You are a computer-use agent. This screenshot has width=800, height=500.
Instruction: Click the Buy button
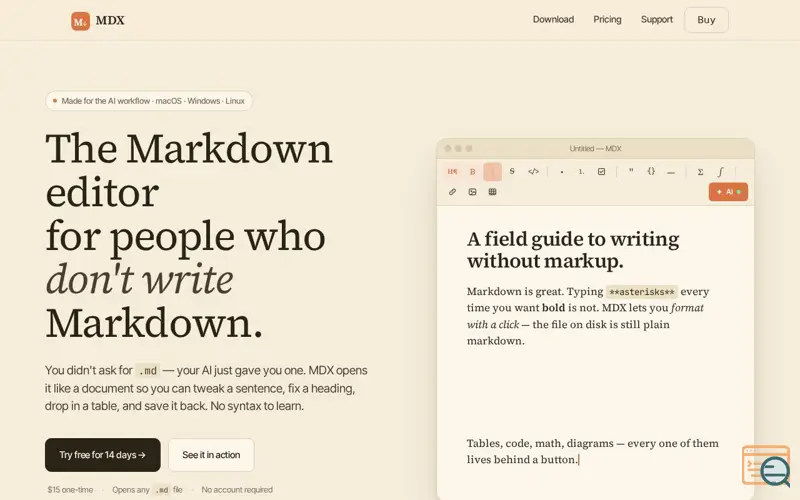click(706, 20)
